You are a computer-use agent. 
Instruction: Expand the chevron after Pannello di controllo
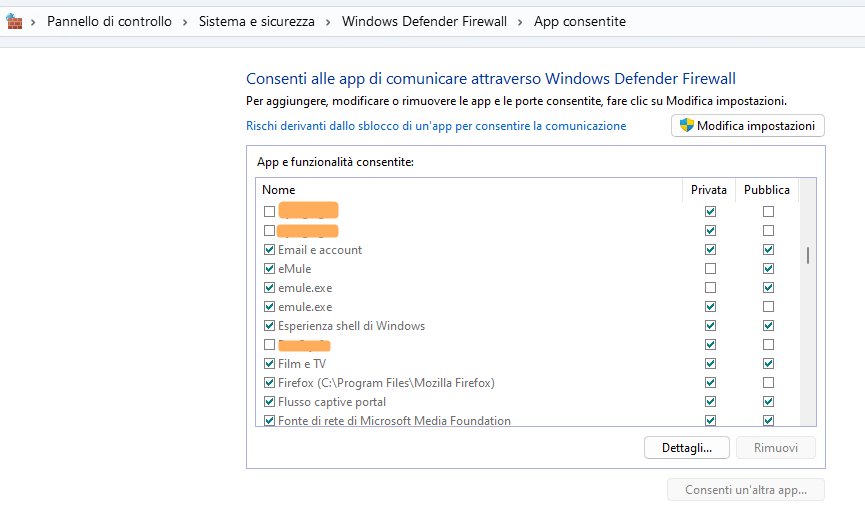click(x=185, y=22)
